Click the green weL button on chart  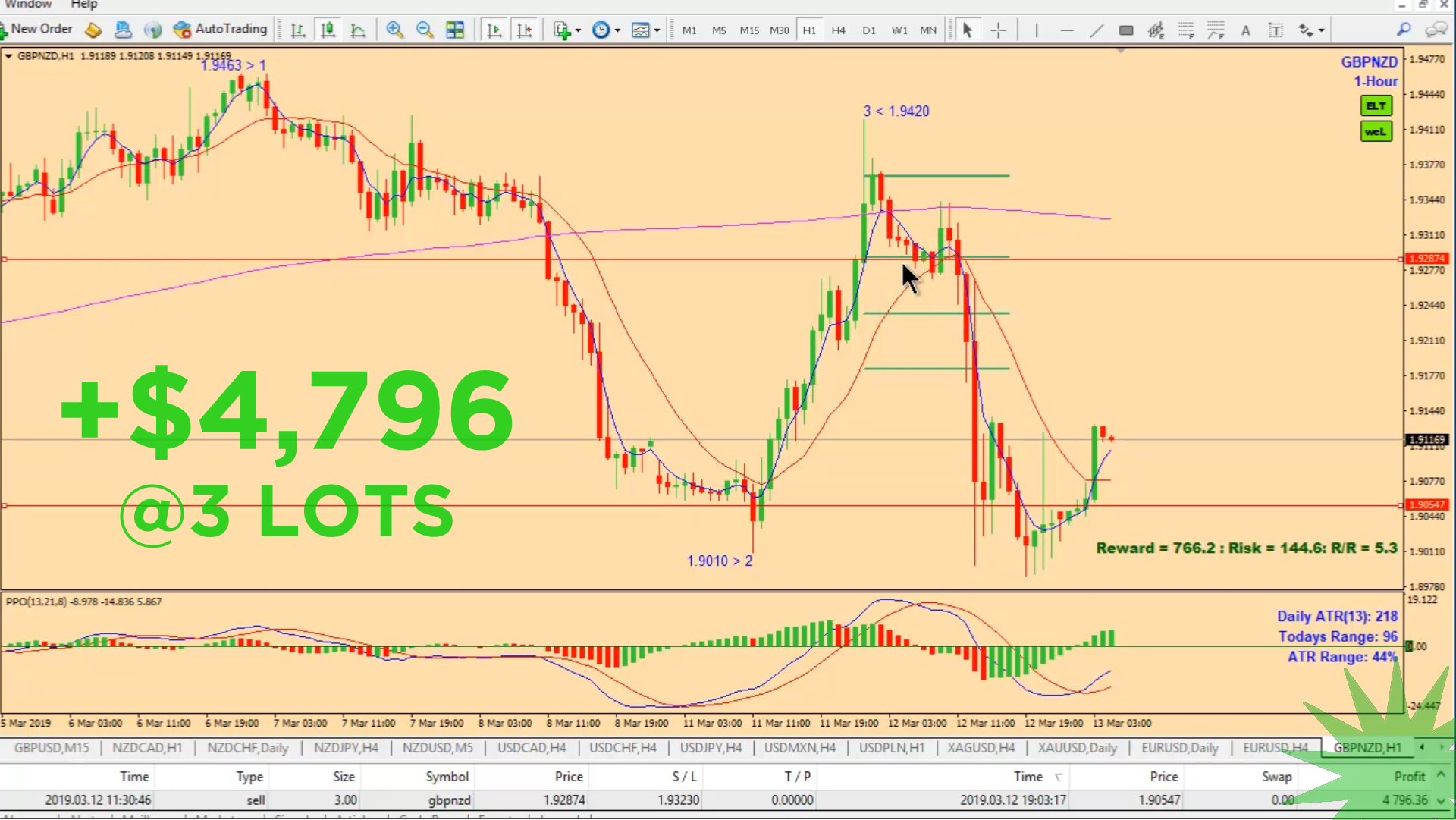point(1376,131)
